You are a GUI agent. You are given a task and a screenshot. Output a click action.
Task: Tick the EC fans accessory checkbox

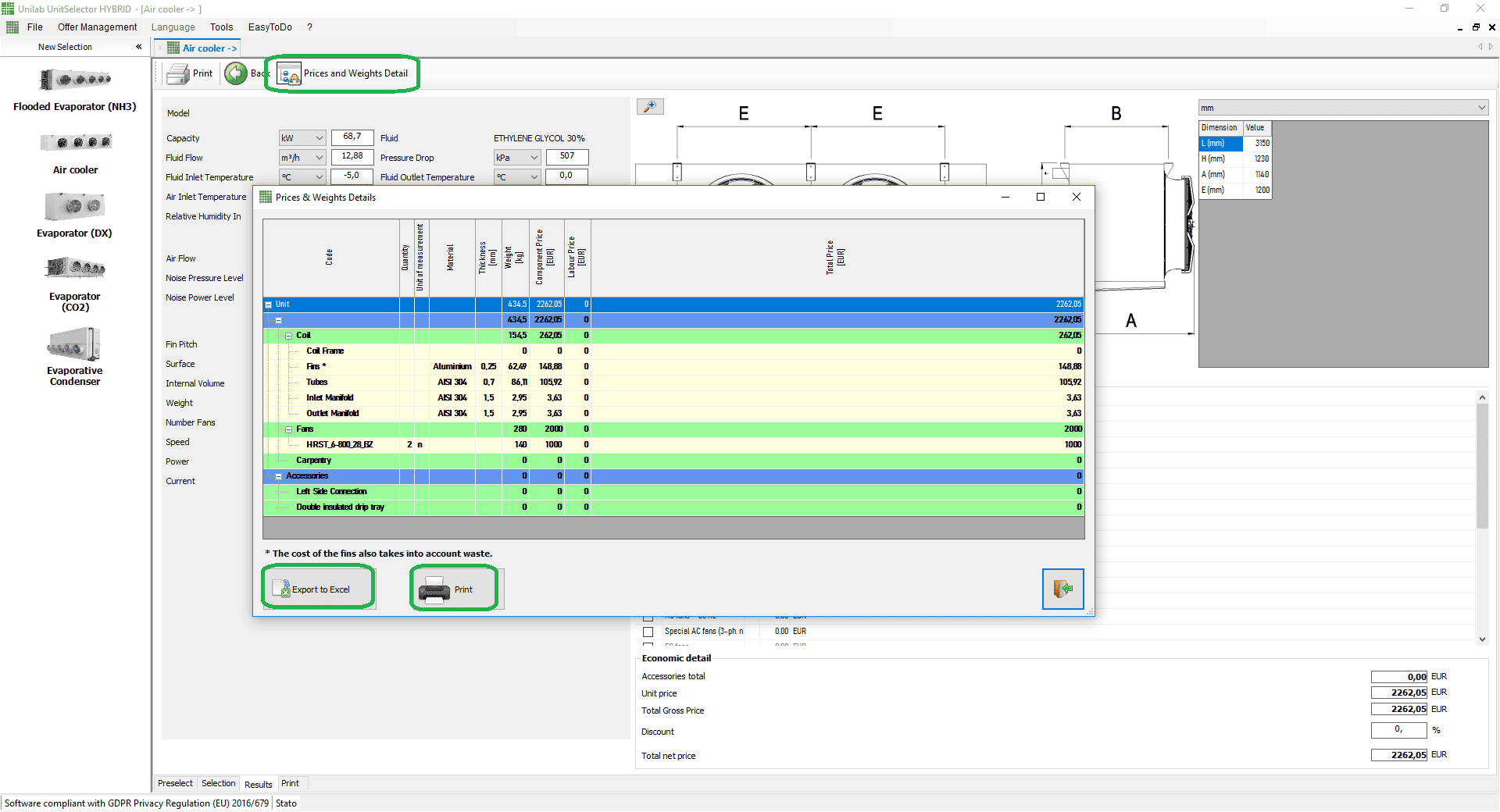click(648, 645)
